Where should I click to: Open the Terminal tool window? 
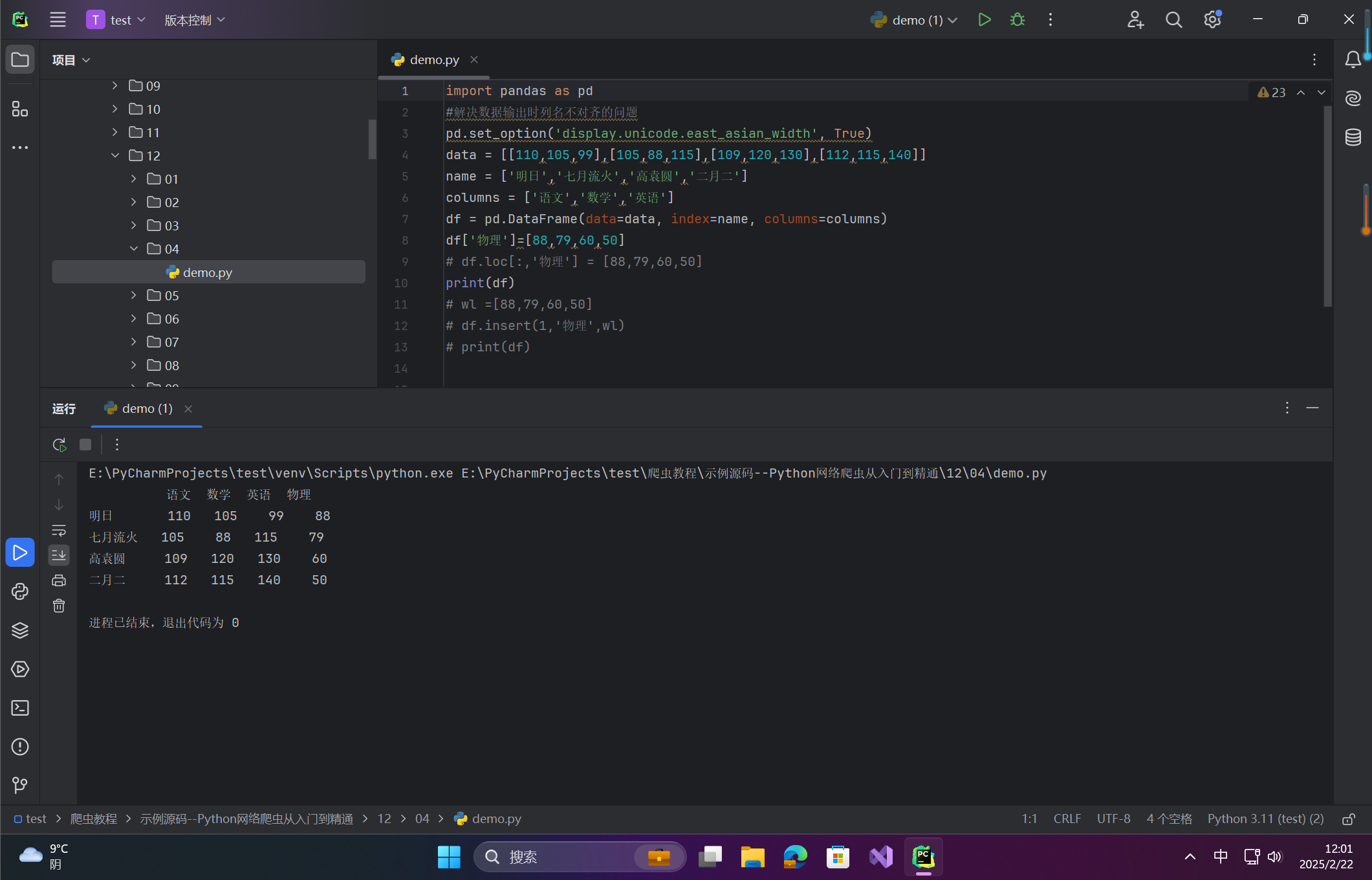point(20,708)
